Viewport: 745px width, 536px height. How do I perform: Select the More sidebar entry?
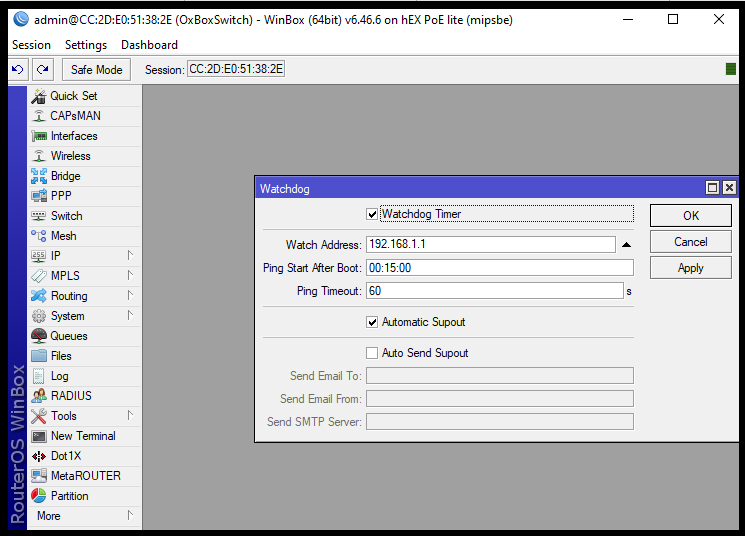pyautogui.click(x=85, y=516)
